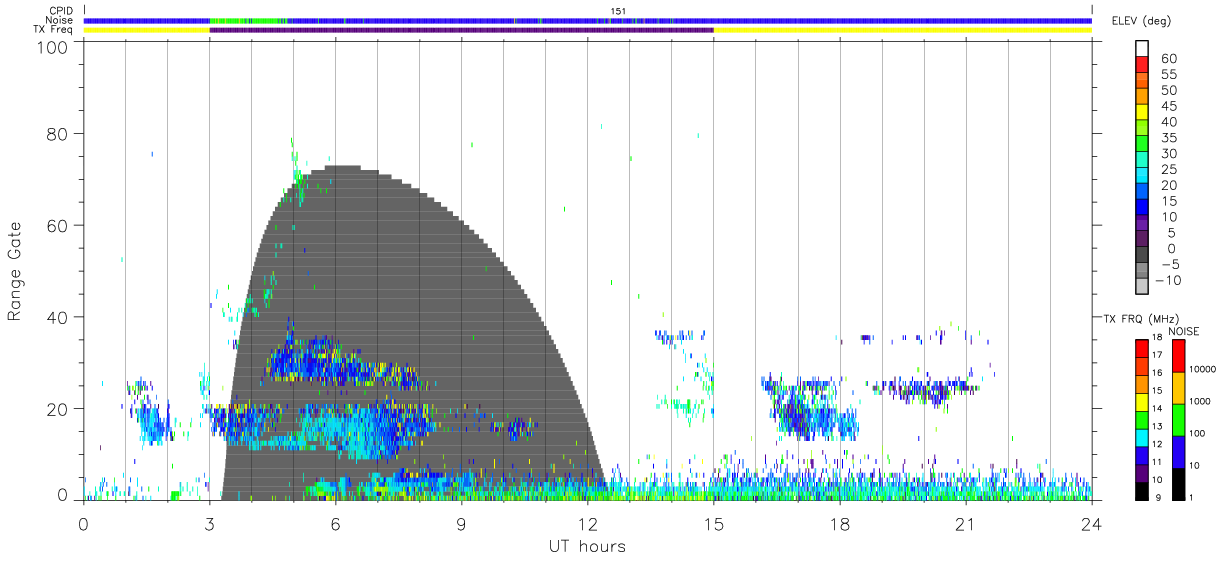Click the yellow TX Freq bar segment before hour 3

146,30
